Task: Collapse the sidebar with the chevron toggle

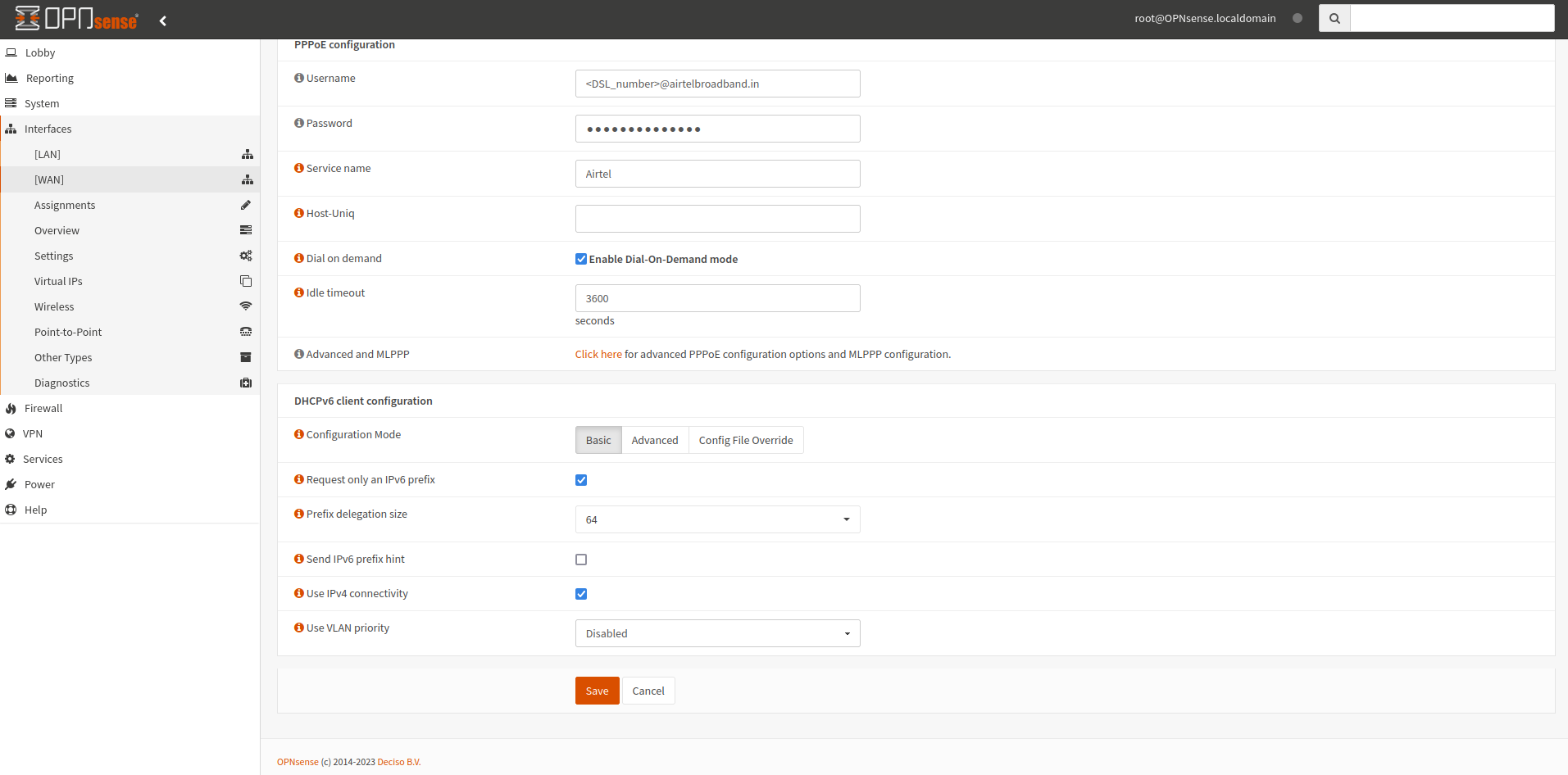Action: tap(163, 20)
